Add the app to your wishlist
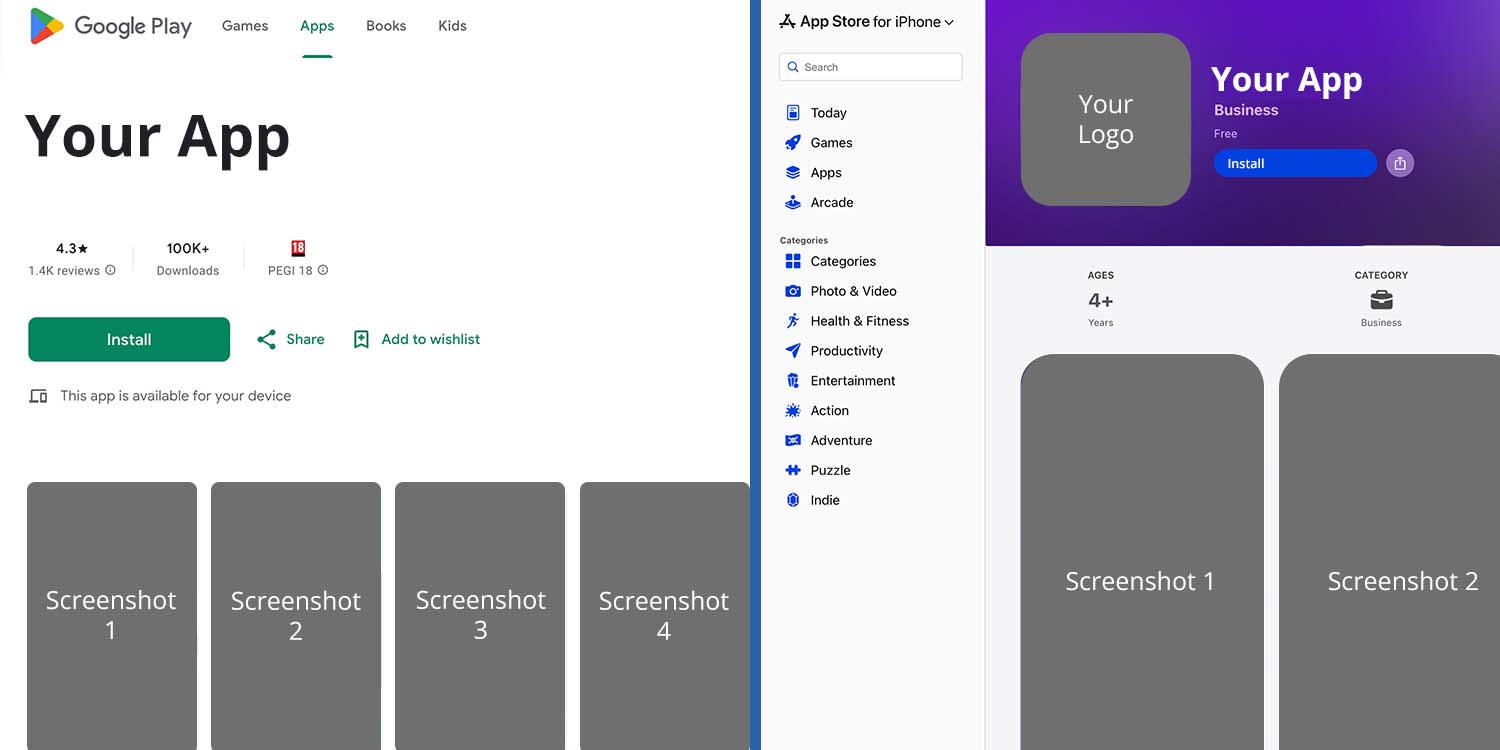The width and height of the screenshot is (1500, 750). click(416, 339)
